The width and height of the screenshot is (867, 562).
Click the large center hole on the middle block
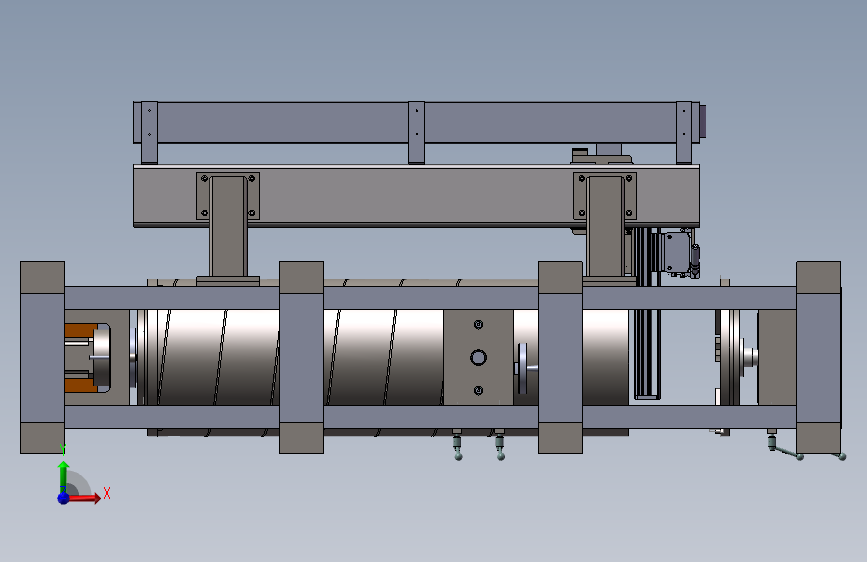(478, 357)
